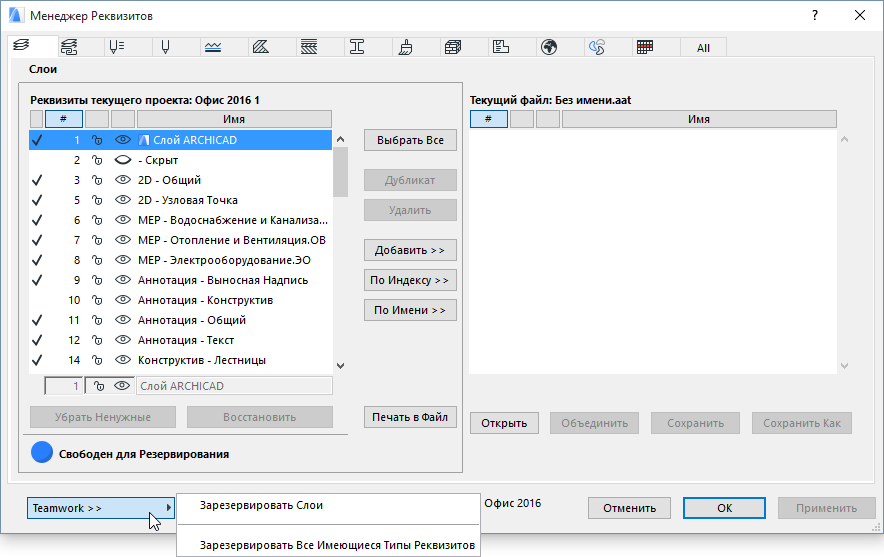Viewport: 884px width, 557px height.
Task: Click the 'По Имени >>' button
Action: click(x=410, y=310)
